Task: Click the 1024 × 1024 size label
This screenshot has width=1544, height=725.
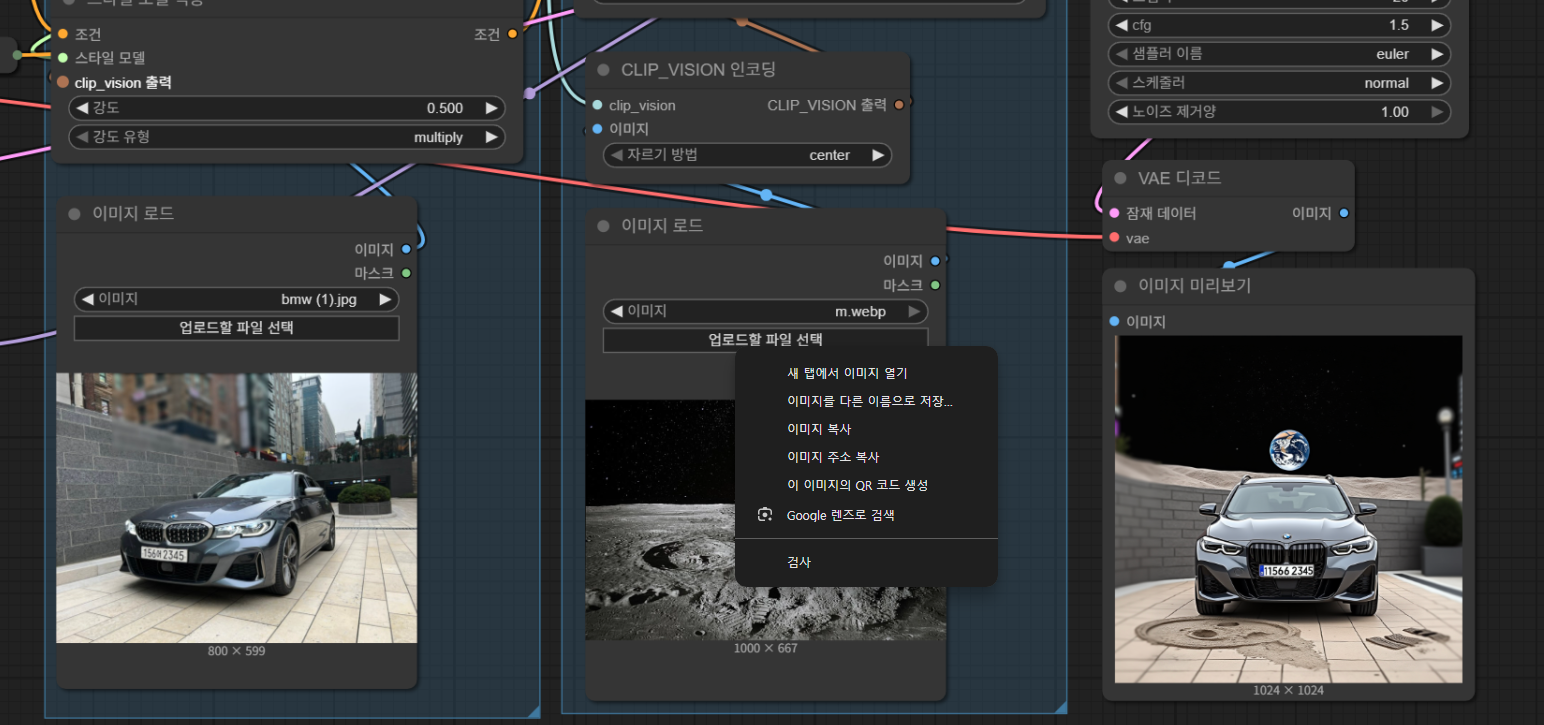Action: click(1289, 690)
